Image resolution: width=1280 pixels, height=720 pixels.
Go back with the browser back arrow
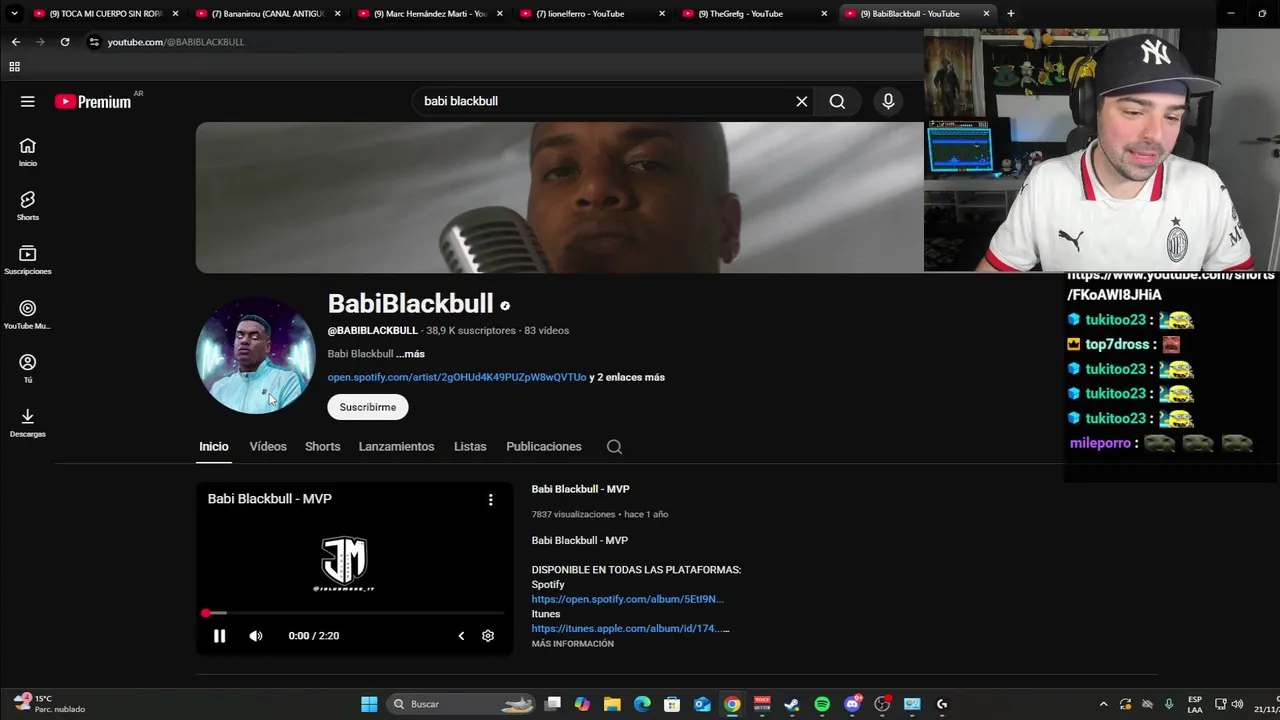15,42
